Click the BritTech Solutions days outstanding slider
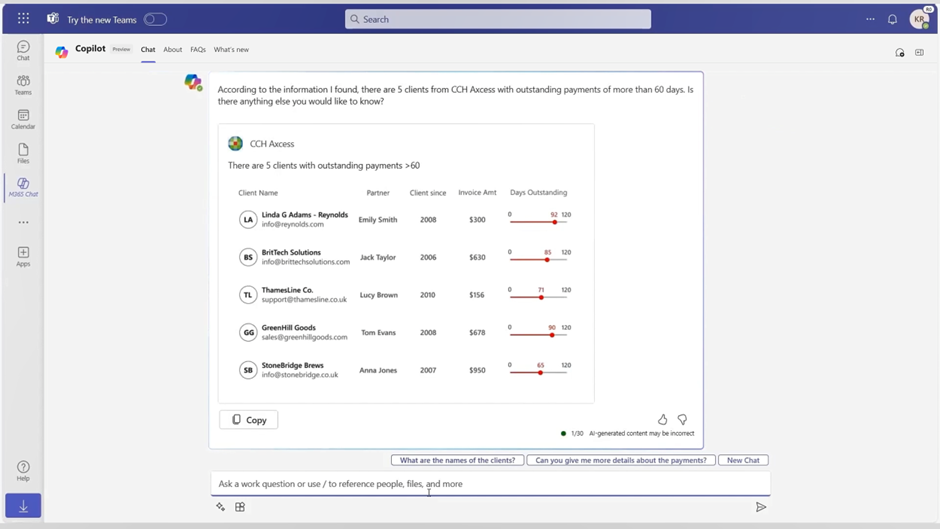This screenshot has height=529, width=940. coord(539,260)
